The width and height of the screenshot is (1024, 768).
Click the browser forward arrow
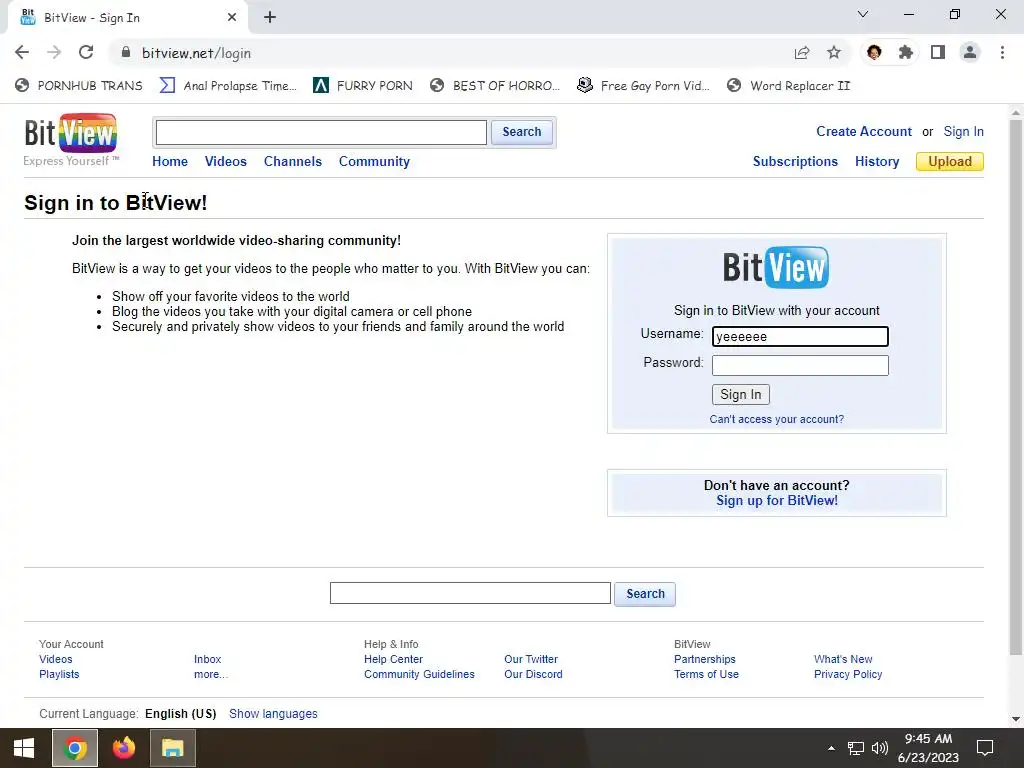pyautogui.click(x=54, y=52)
